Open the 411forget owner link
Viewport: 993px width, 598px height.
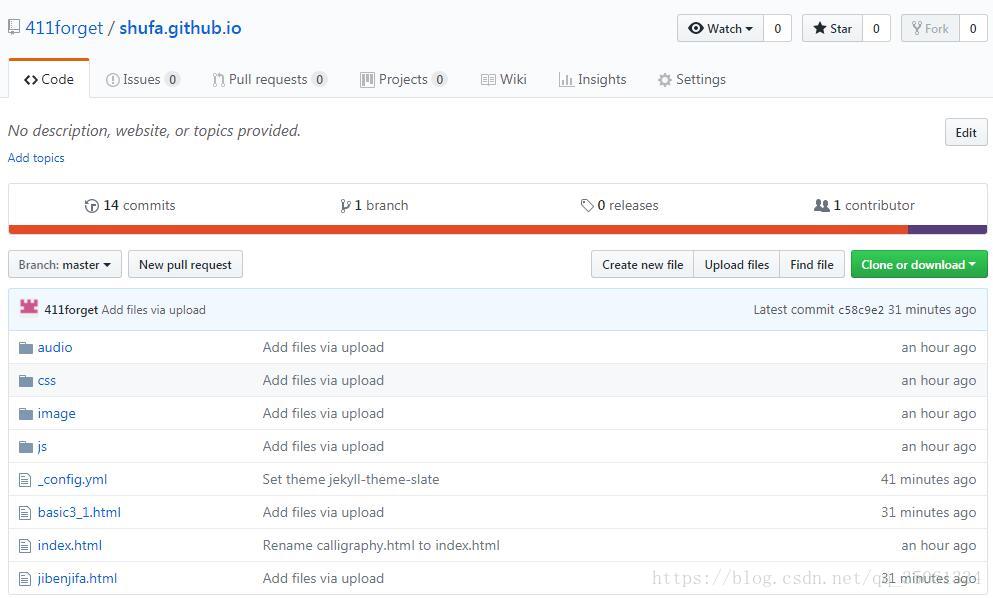click(x=64, y=28)
